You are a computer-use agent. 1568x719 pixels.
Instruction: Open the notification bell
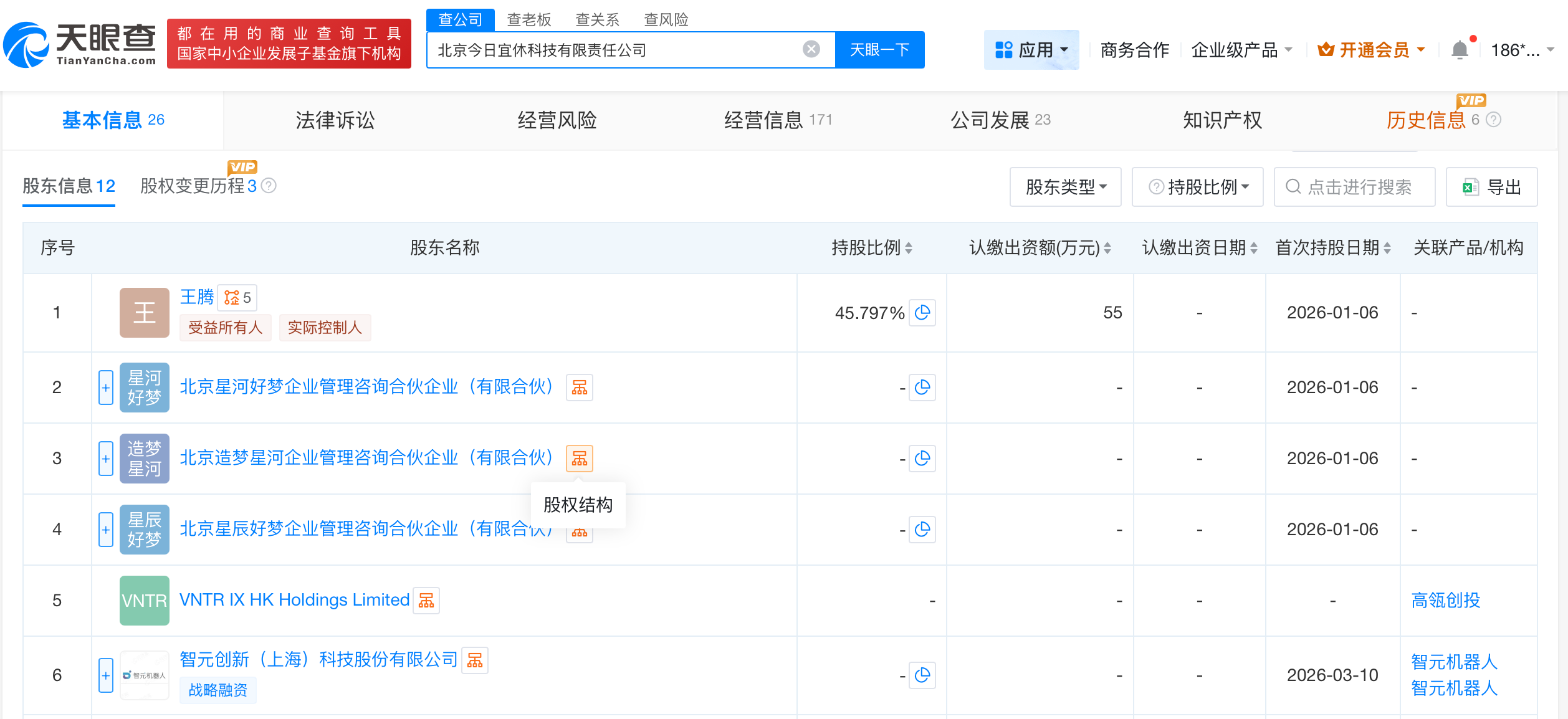[1460, 50]
